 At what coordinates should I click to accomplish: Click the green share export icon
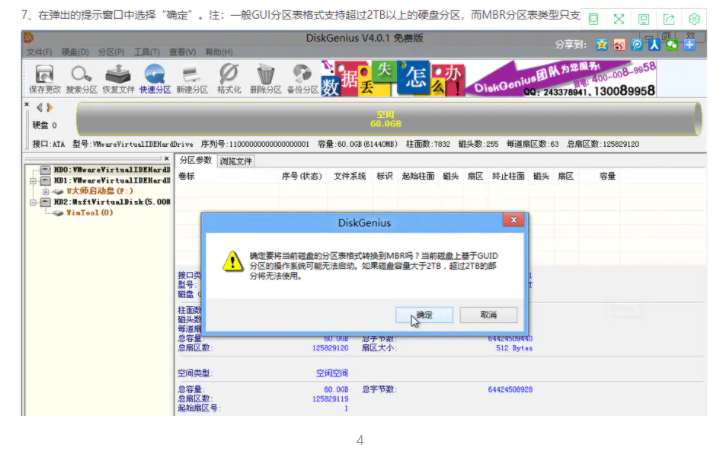pos(669,19)
